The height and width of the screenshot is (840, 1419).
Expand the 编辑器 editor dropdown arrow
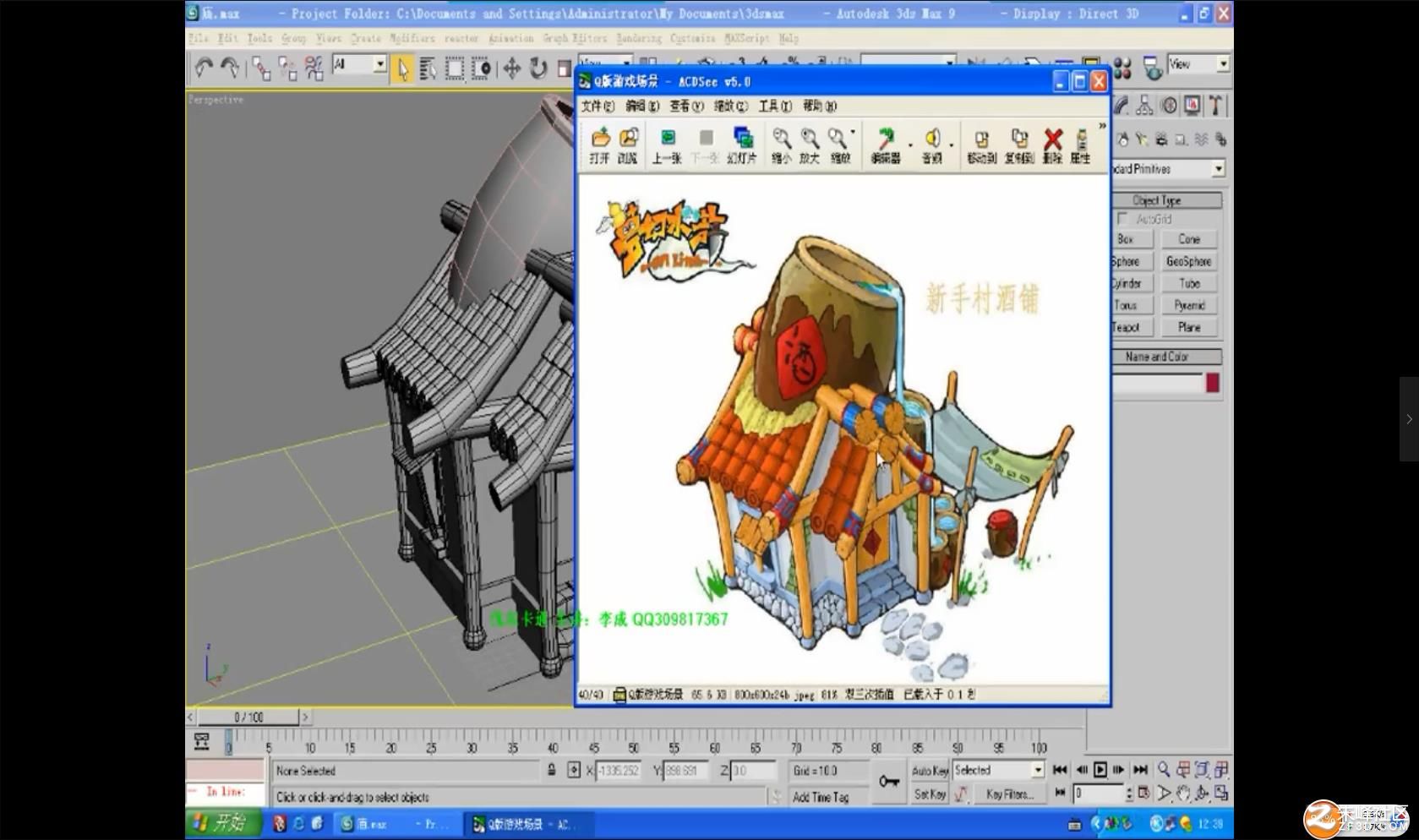(x=910, y=145)
